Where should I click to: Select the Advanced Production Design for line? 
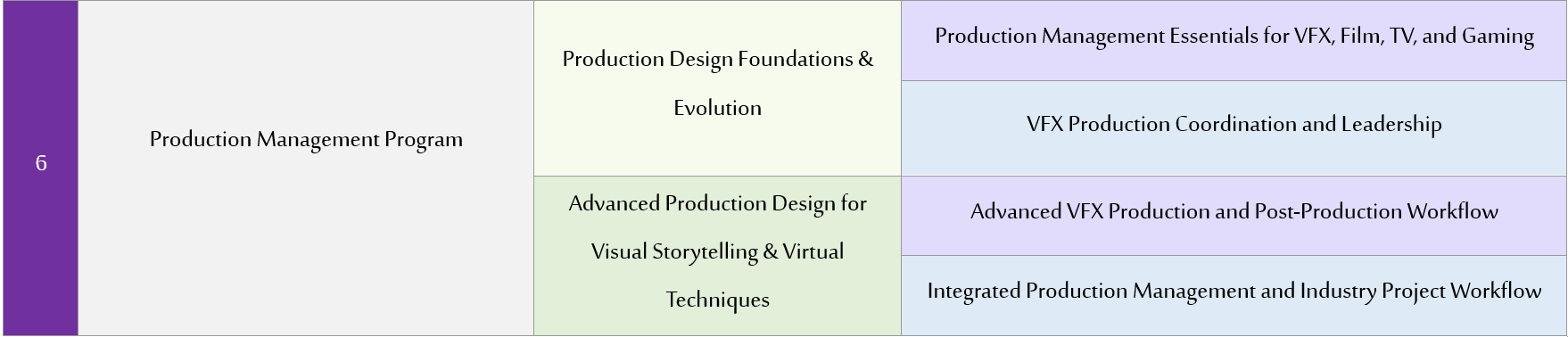coord(718,203)
